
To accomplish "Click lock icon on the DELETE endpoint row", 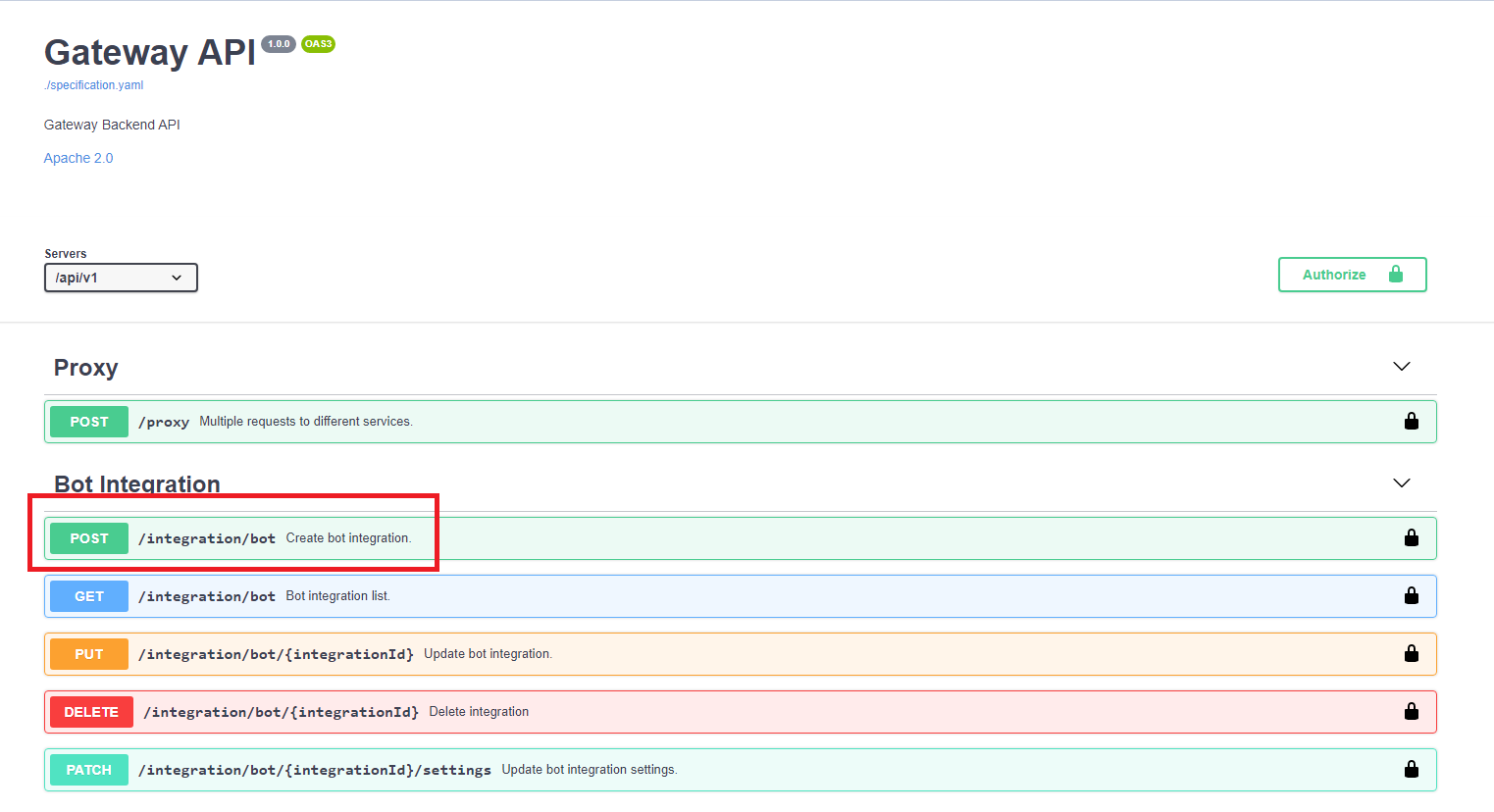I will pyautogui.click(x=1411, y=712).
